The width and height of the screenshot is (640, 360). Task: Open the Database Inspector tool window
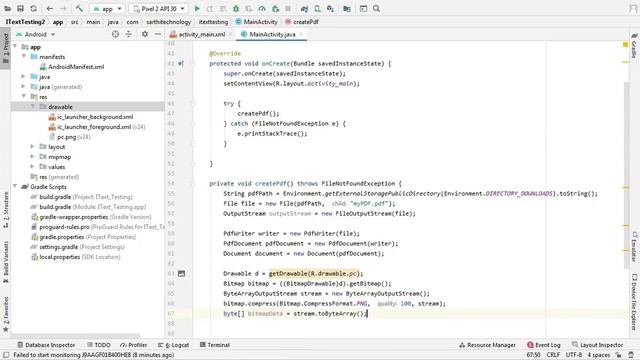[x=46, y=345]
